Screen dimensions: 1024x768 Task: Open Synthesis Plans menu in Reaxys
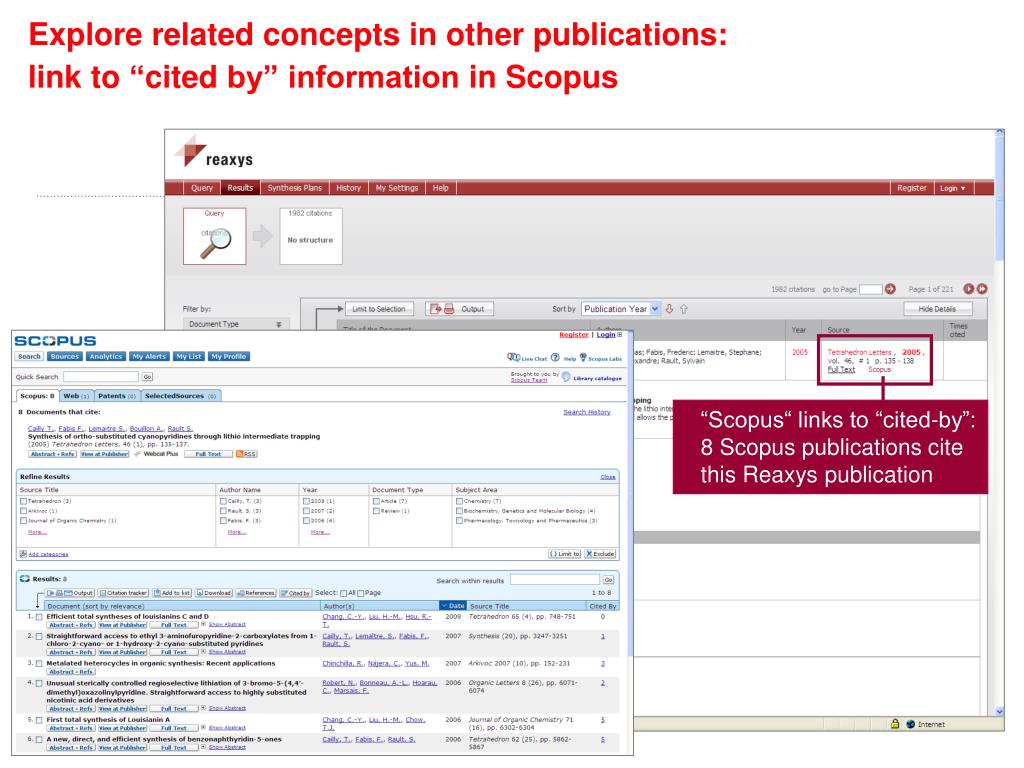coord(295,188)
